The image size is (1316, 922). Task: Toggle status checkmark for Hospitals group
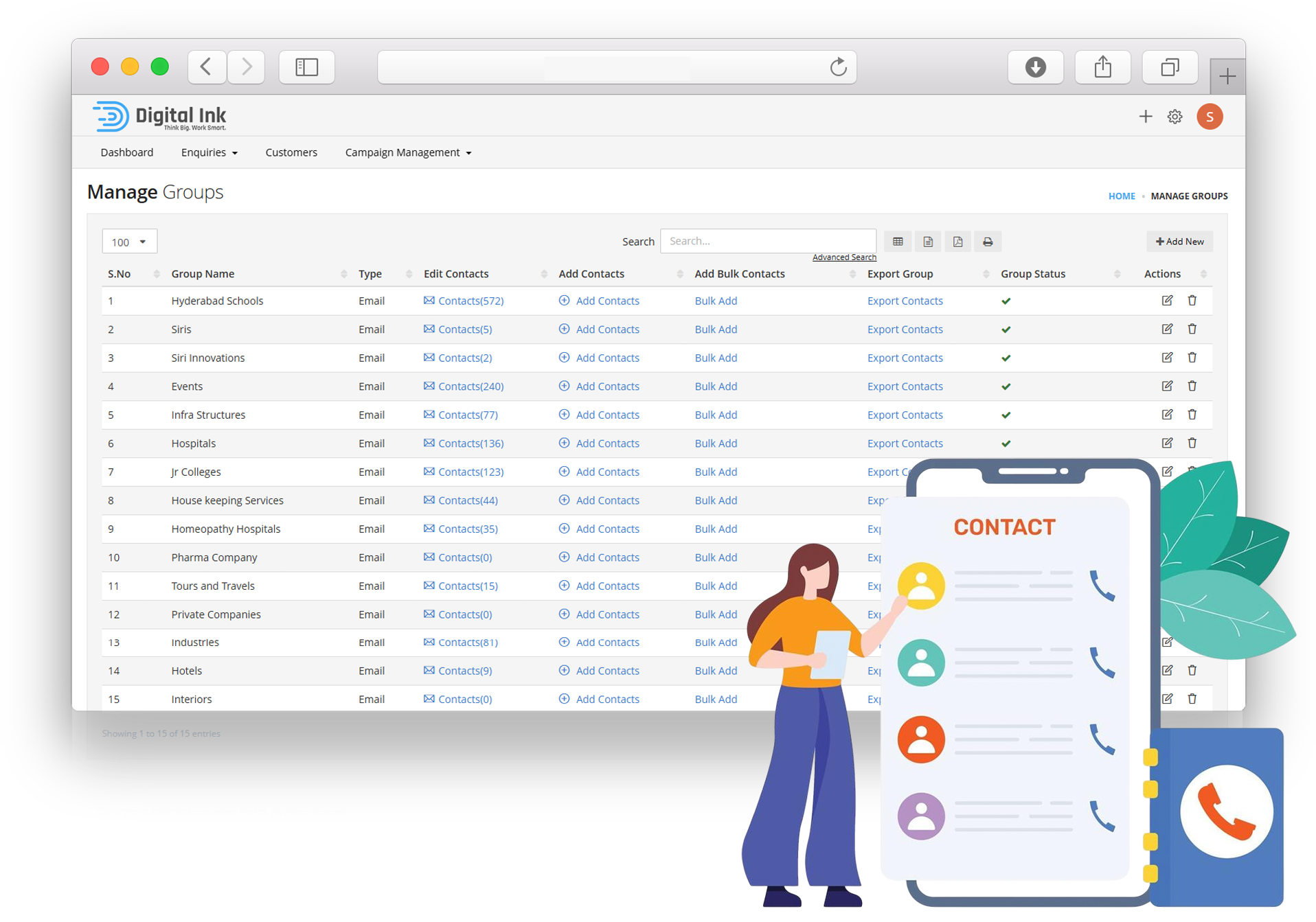click(1006, 443)
